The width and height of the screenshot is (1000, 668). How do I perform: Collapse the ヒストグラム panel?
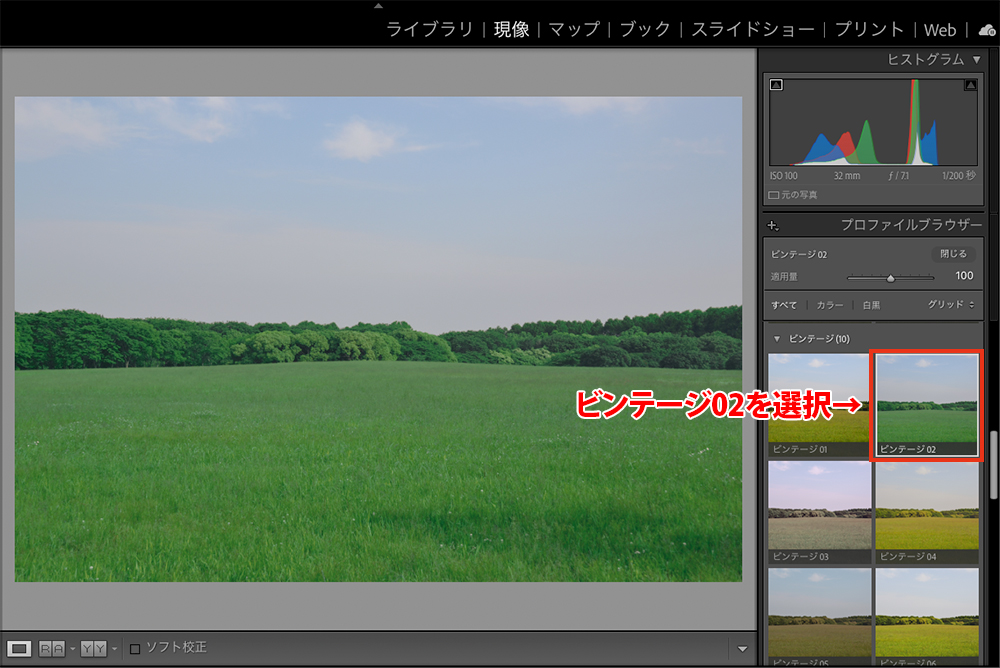click(x=976, y=60)
